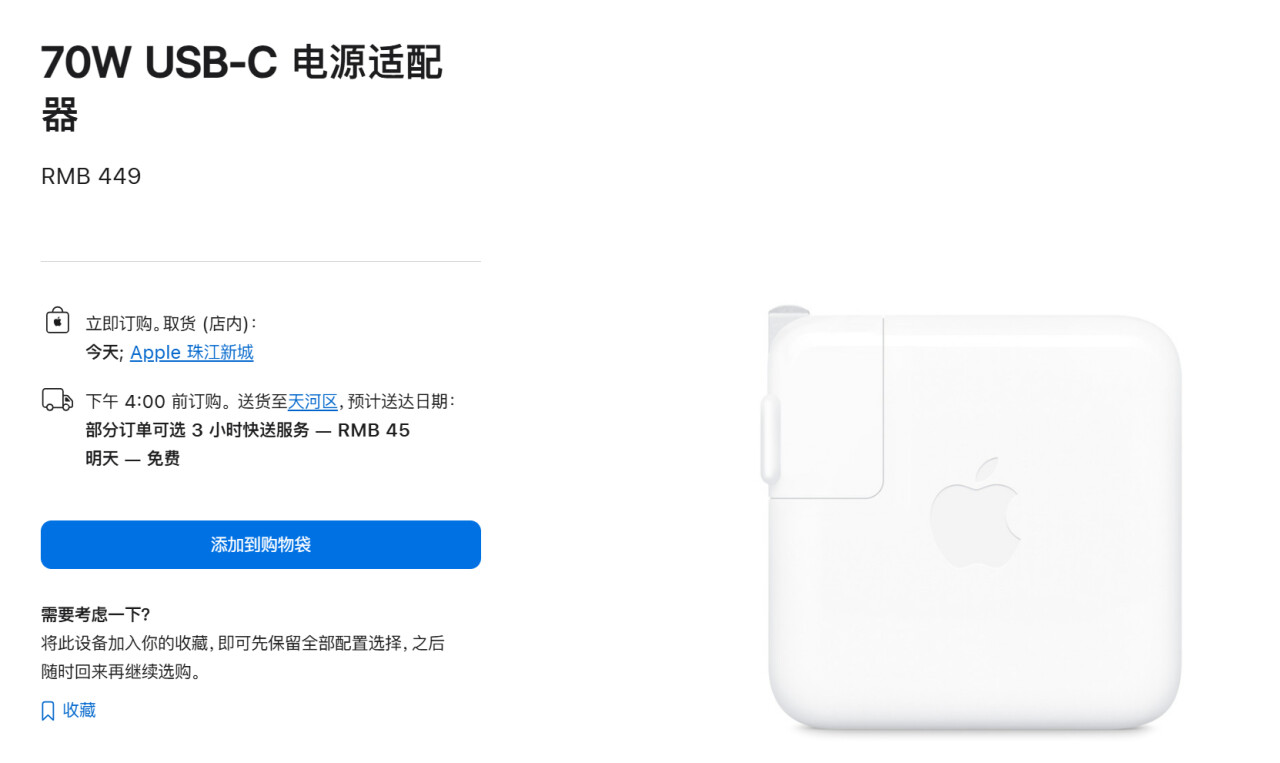
Task: Click the 立即订购。取货 (店内) pickup text
Action: click(x=172, y=323)
